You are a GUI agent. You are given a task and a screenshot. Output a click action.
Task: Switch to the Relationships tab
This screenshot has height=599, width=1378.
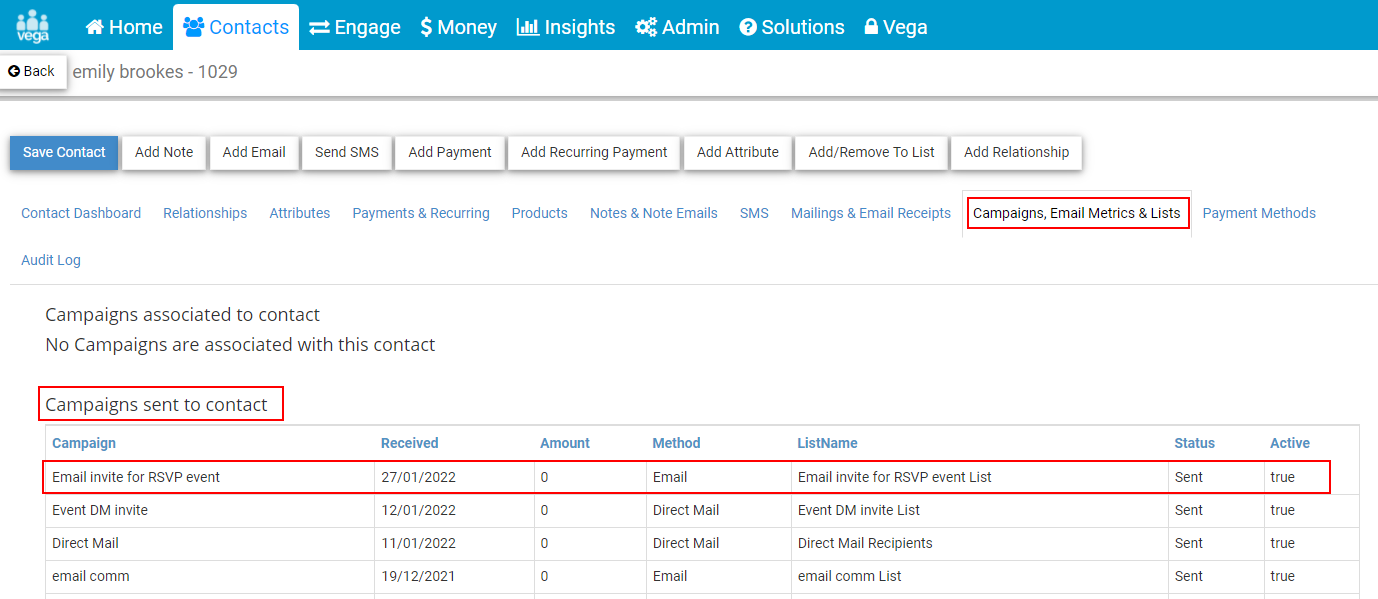[205, 213]
